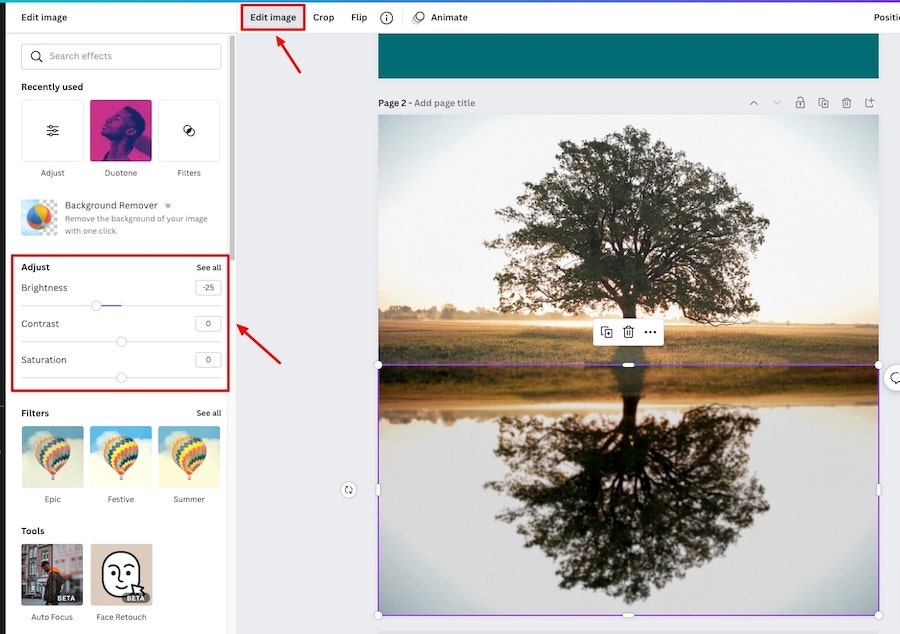Click Add page title text

click(444, 103)
